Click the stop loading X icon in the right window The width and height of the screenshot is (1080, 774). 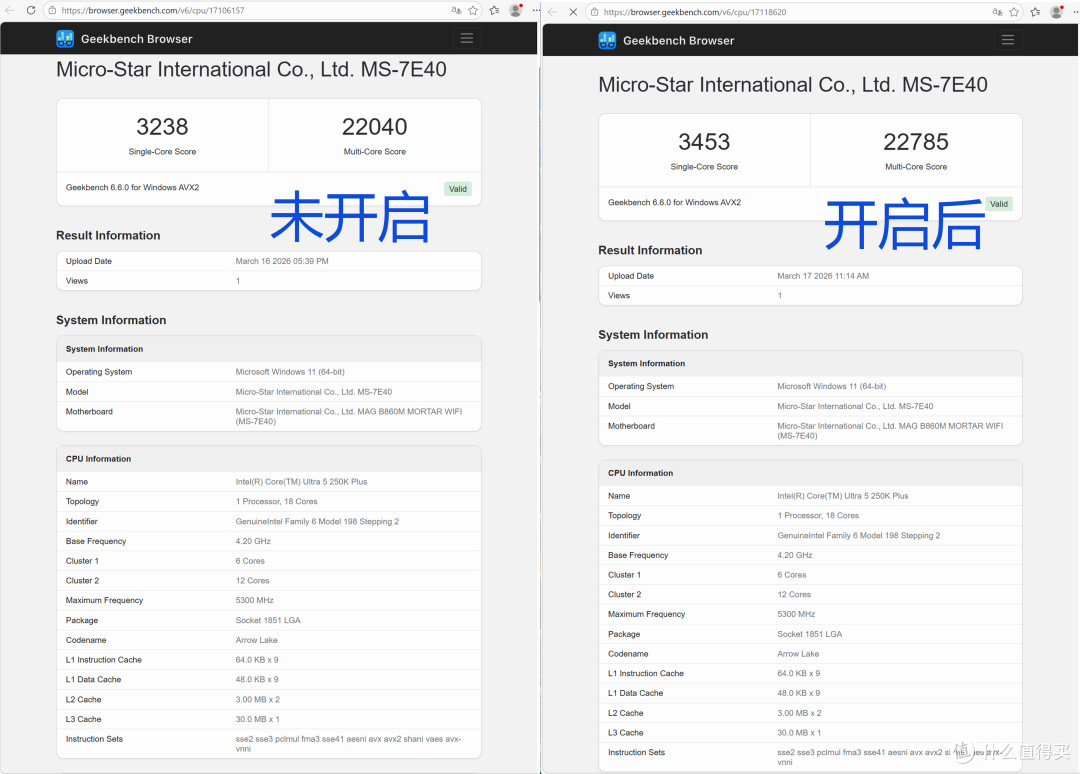573,12
